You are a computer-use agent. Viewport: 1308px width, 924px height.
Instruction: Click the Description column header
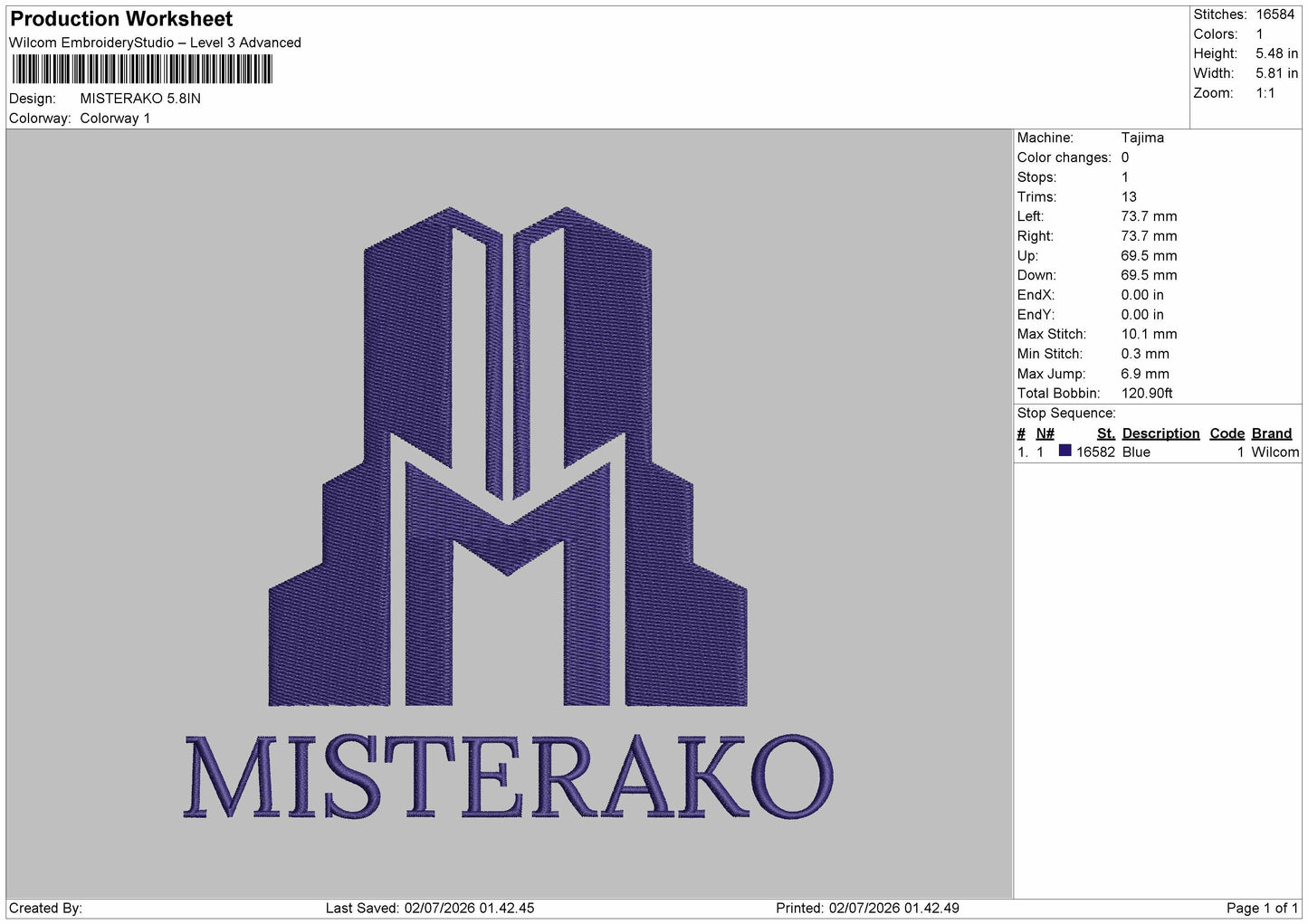click(1160, 433)
